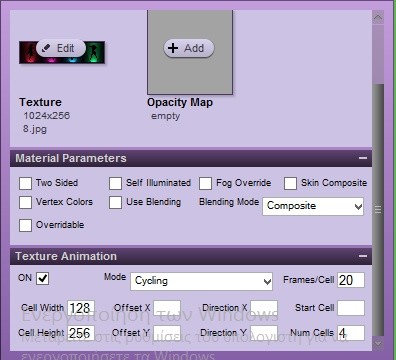Image resolution: width=396 pixels, height=360 pixels.
Task: Click the Start Cell input field
Action: coord(351,308)
